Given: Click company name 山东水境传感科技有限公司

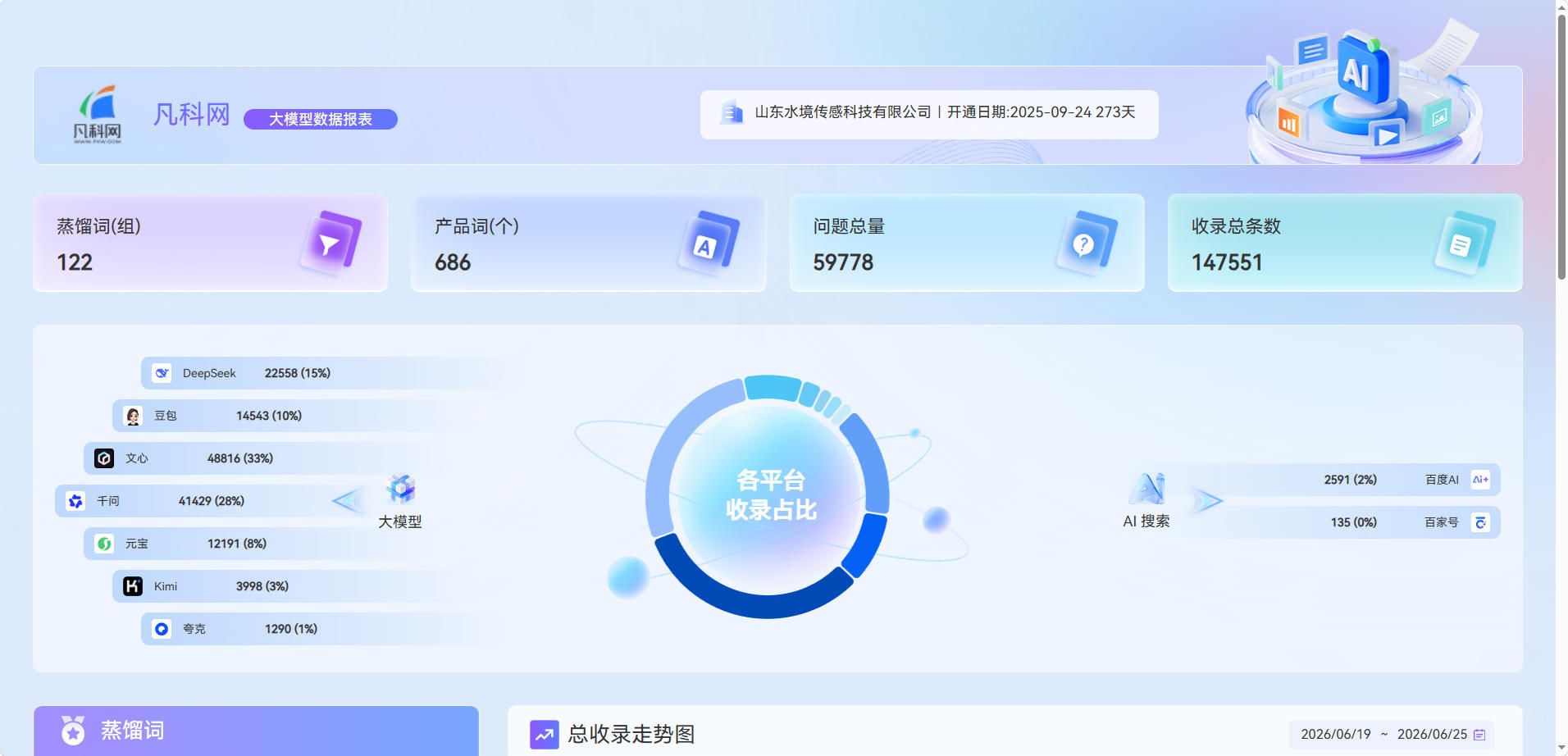Looking at the screenshot, I should coord(843,112).
